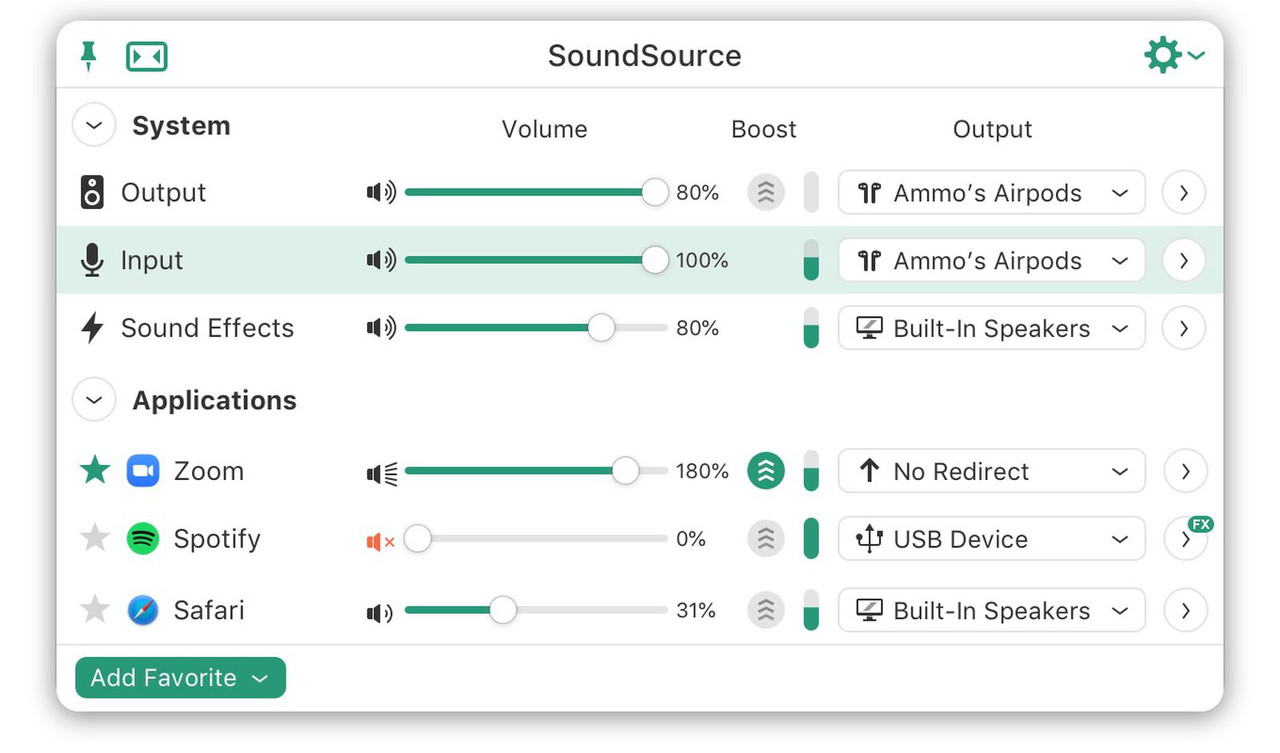Click the compact window mode icon
Screen dimensions: 1280x753
[x=146, y=55]
